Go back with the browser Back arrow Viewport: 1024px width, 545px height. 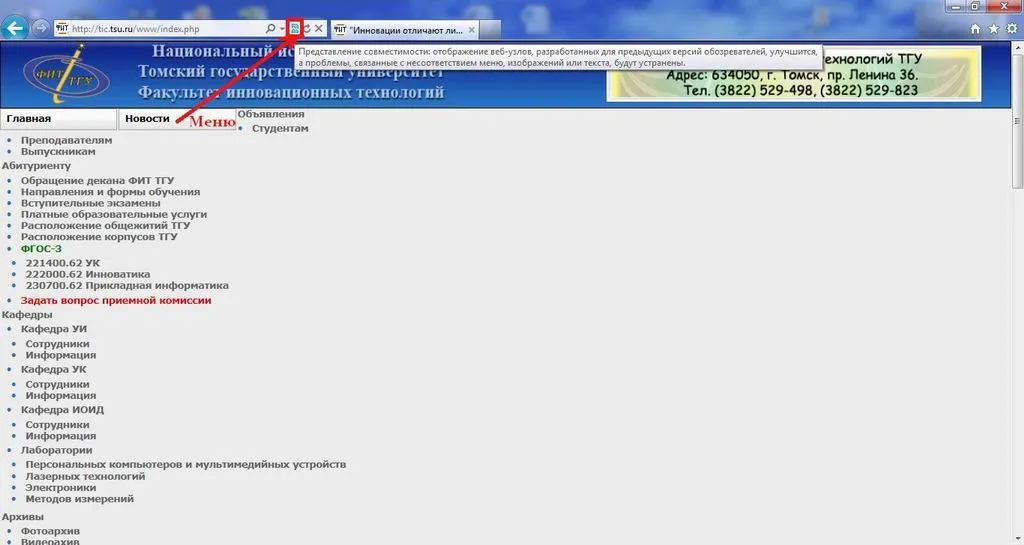click(14, 28)
